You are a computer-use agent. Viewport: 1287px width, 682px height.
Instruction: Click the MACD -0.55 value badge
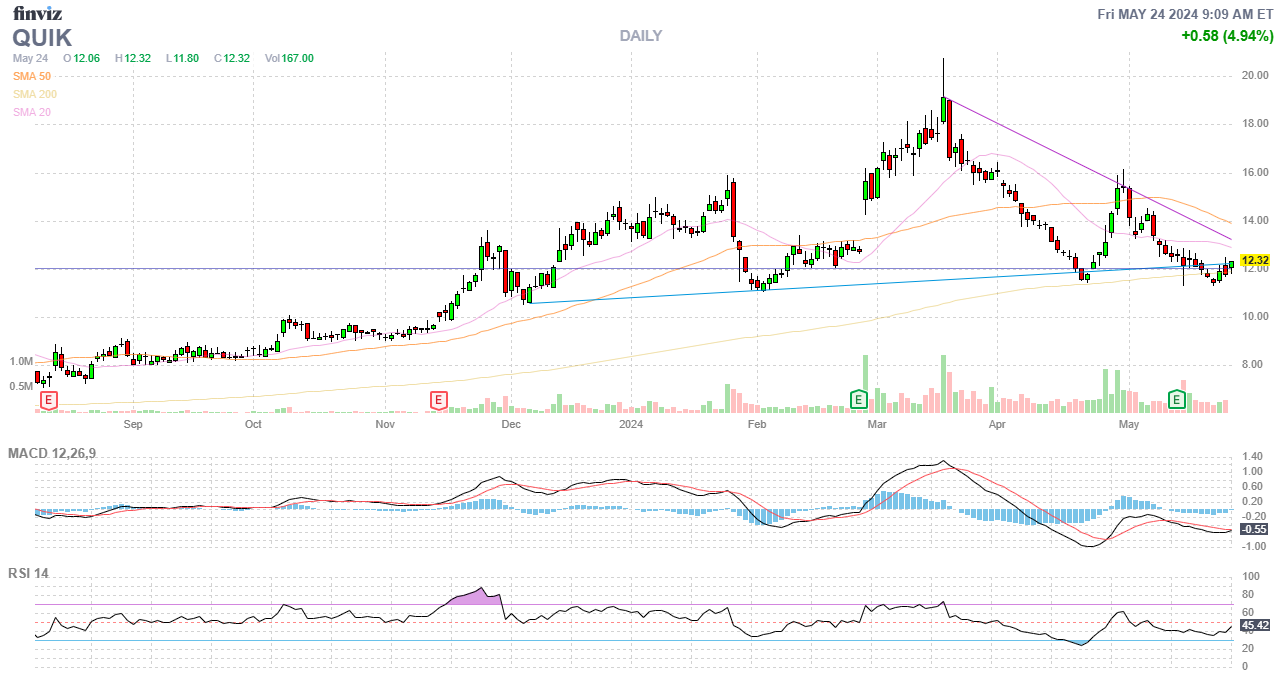pyautogui.click(x=1254, y=529)
